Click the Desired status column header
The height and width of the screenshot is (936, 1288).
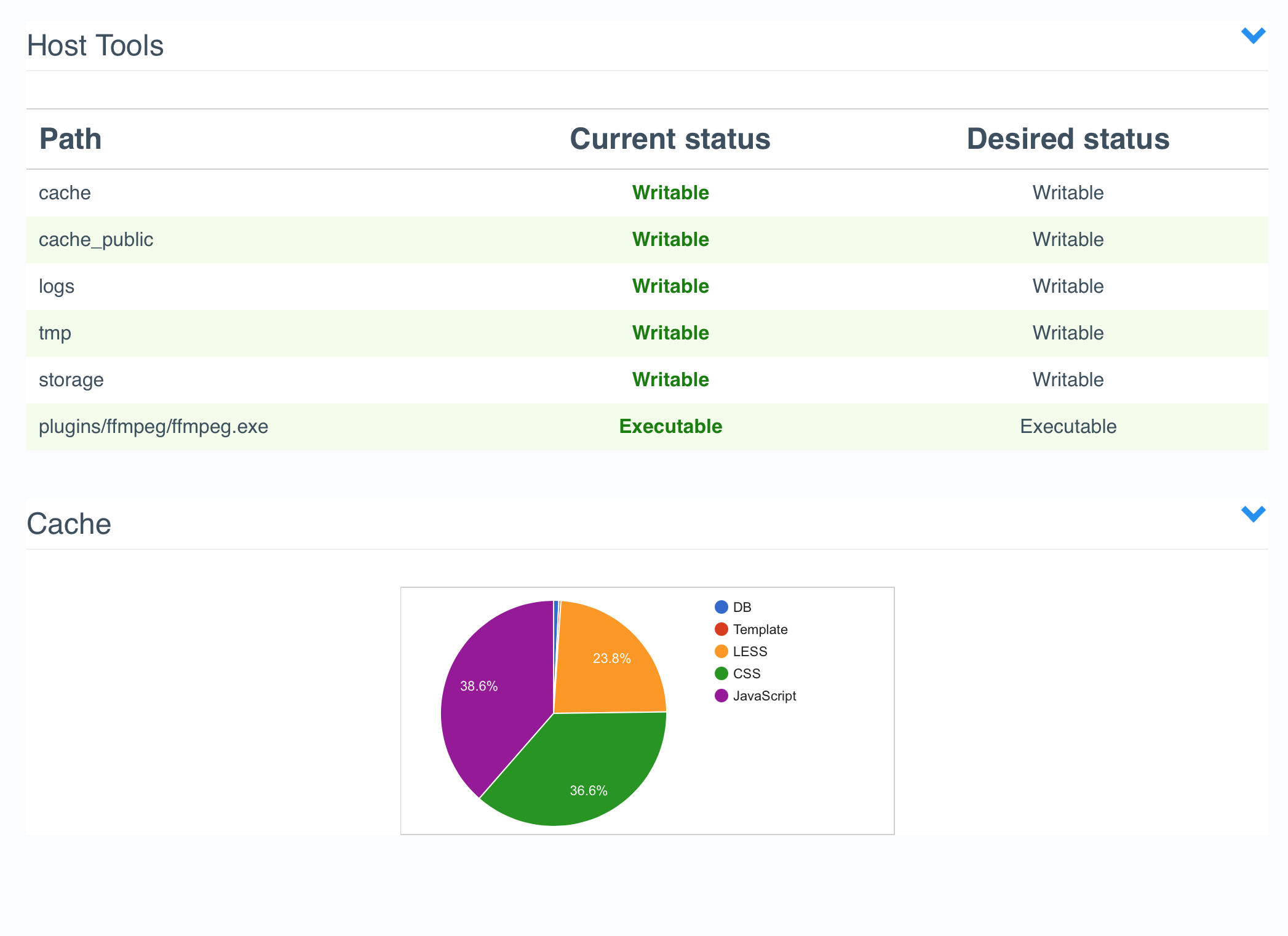point(1068,139)
